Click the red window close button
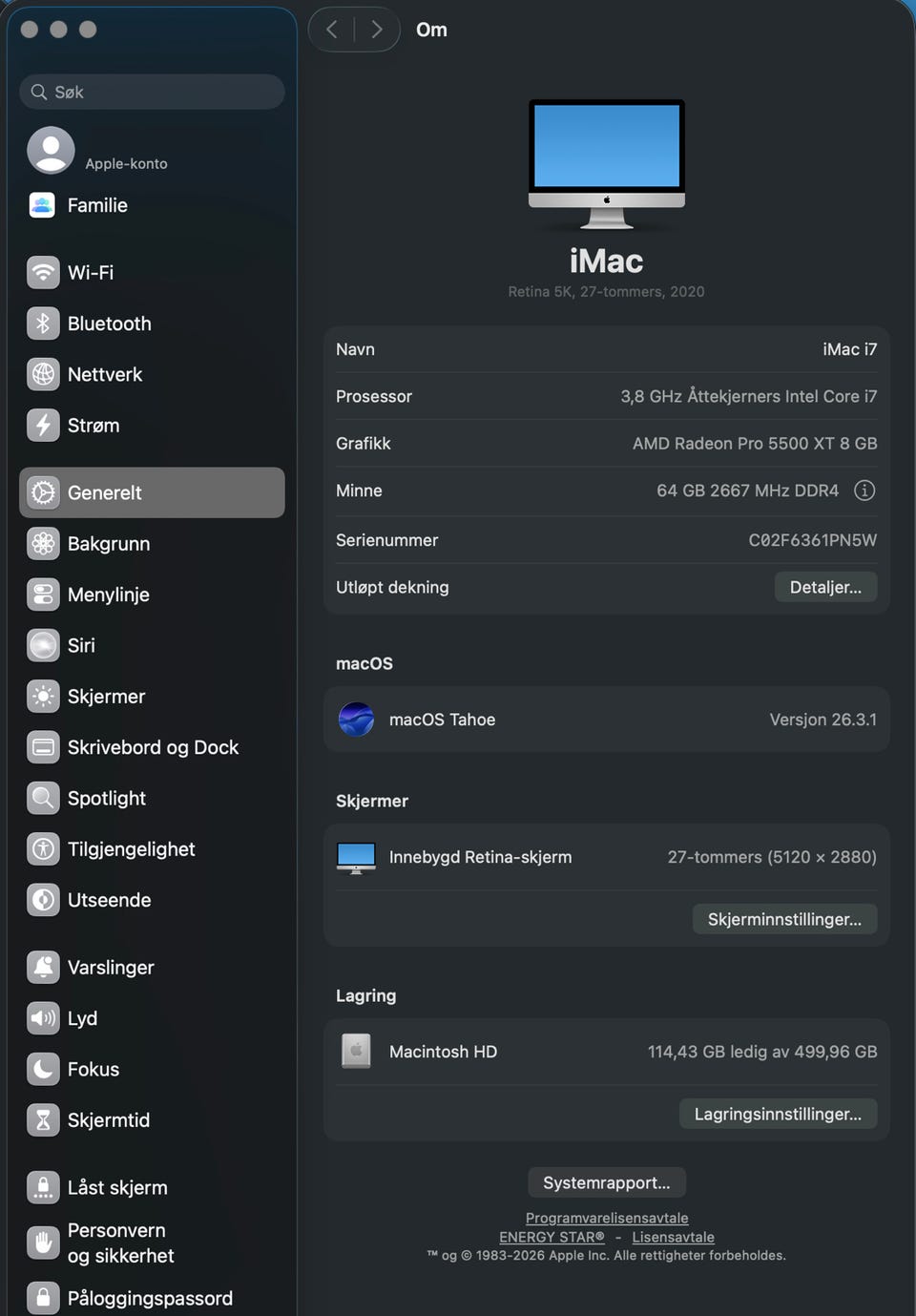The image size is (916, 1316). 30,30
